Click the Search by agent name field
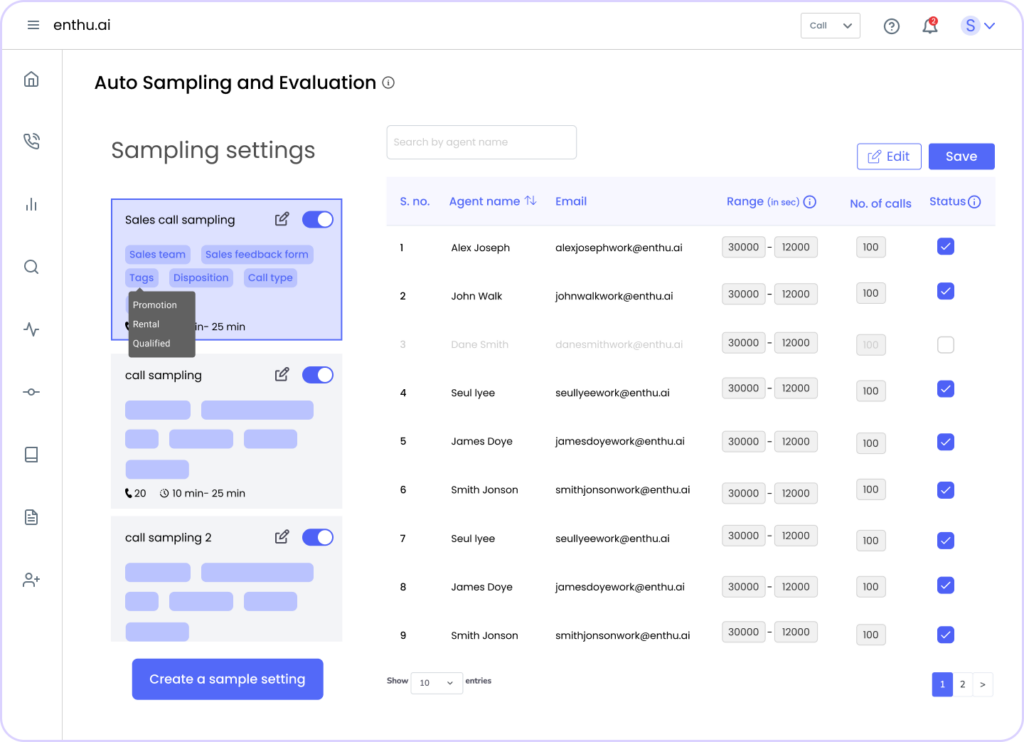This screenshot has width=1024, height=742. click(481, 142)
